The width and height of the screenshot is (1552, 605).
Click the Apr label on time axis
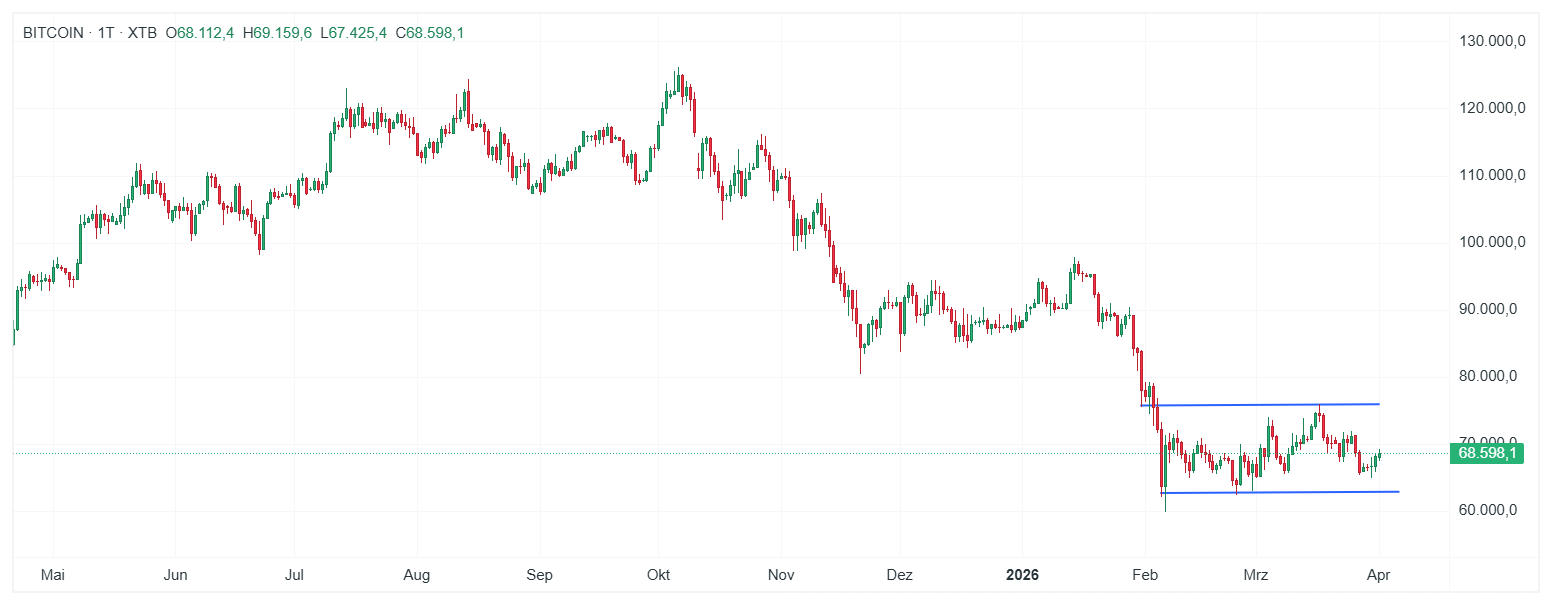point(1377,575)
